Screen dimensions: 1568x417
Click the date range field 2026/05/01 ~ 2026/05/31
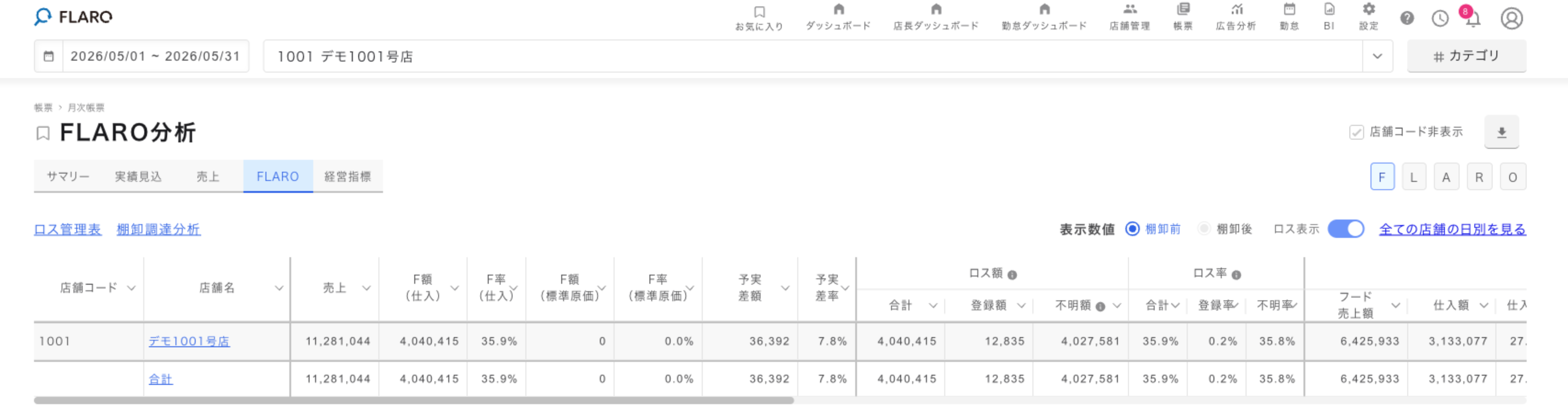click(155, 56)
